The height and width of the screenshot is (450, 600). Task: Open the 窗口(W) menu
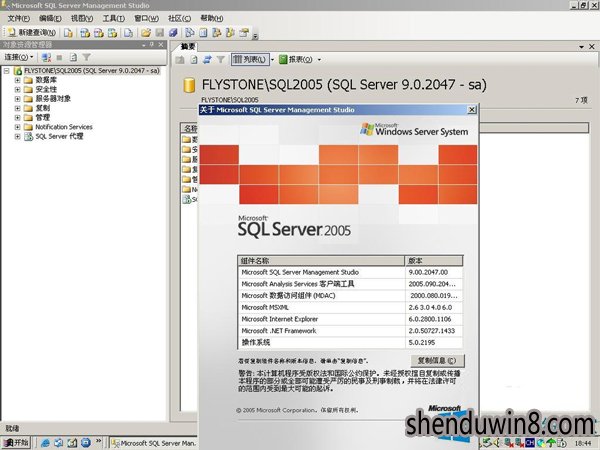pos(146,18)
